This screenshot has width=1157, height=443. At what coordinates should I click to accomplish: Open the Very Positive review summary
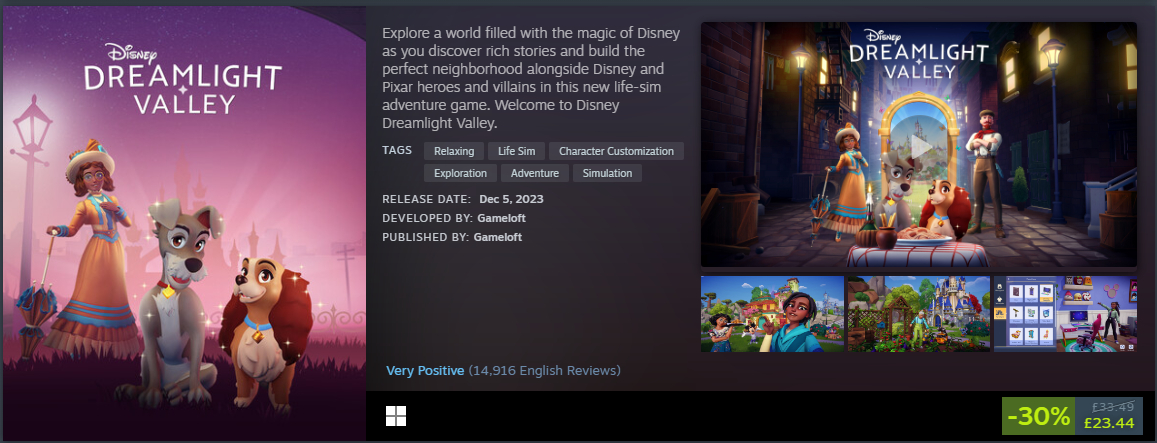pyautogui.click(x=425, y=371)
